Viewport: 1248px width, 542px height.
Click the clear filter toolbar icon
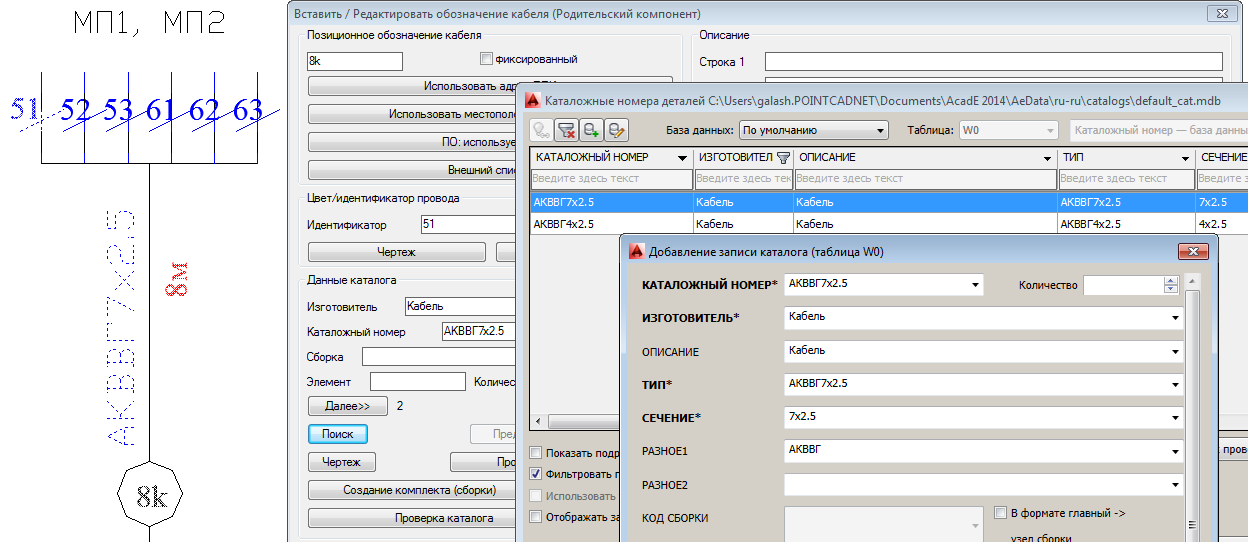[567, 130]
